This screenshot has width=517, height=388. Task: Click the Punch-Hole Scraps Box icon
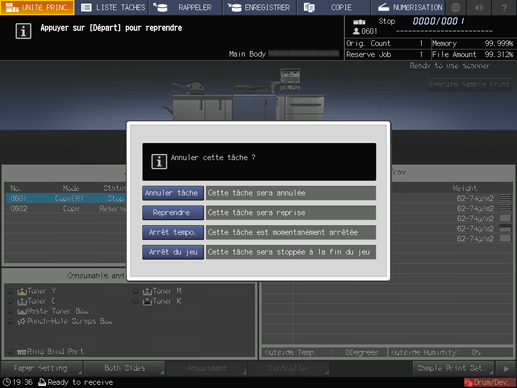point(22,322)
